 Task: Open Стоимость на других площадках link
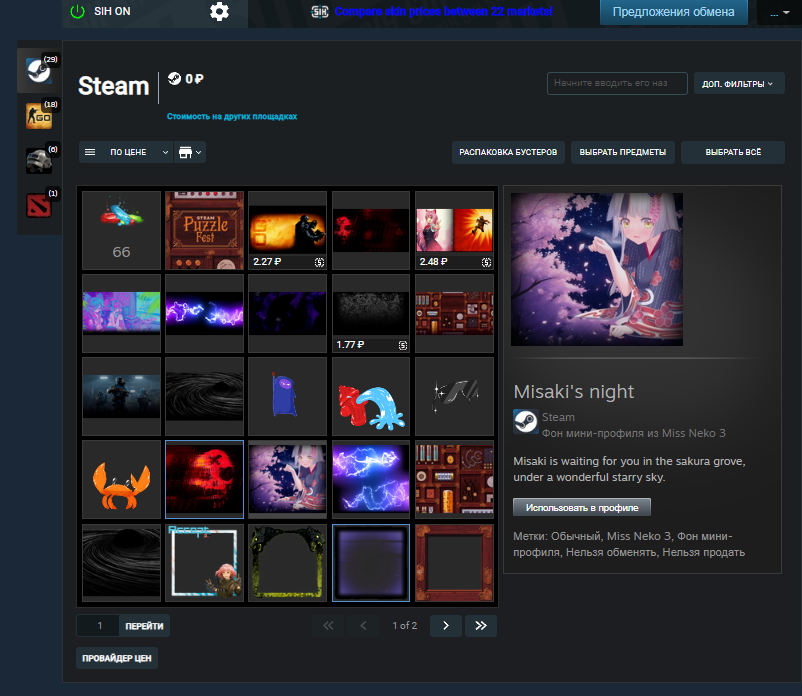click(232, 116)
